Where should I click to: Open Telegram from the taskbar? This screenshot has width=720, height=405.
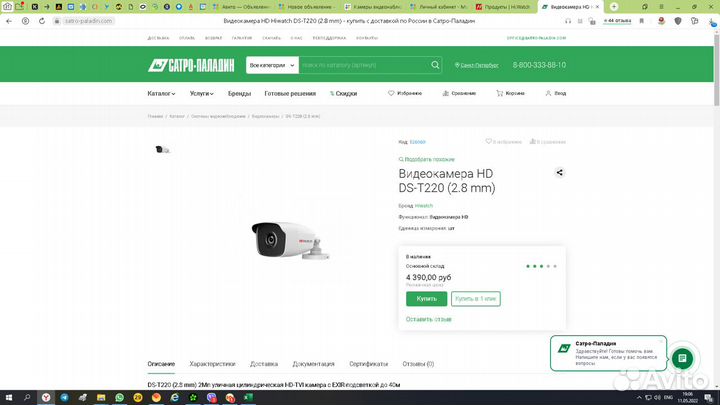click(x=64, y=398)
